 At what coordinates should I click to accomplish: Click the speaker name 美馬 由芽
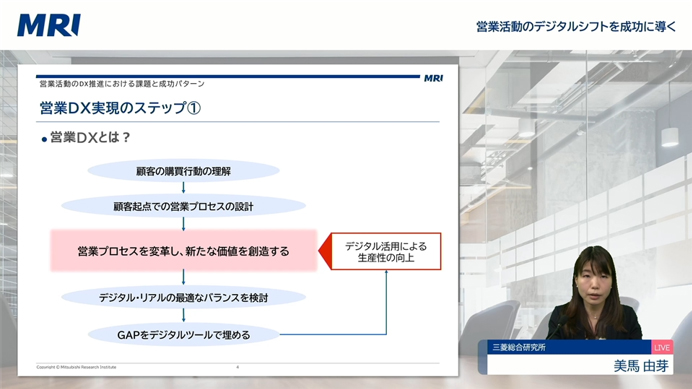(641, 366)
